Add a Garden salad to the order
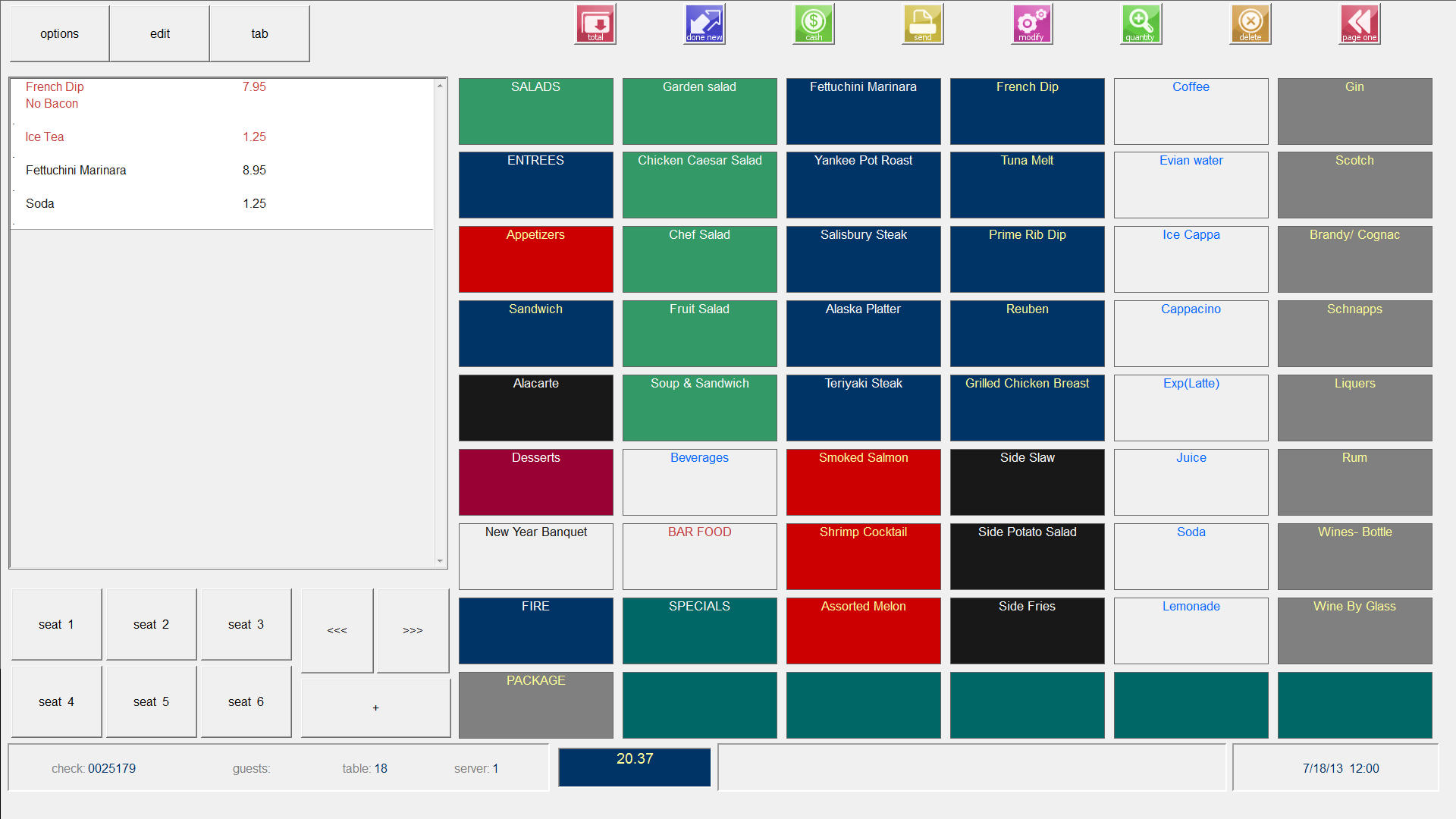The width and height of the screenshot is (1456, 819). click(x=700, y=111)
